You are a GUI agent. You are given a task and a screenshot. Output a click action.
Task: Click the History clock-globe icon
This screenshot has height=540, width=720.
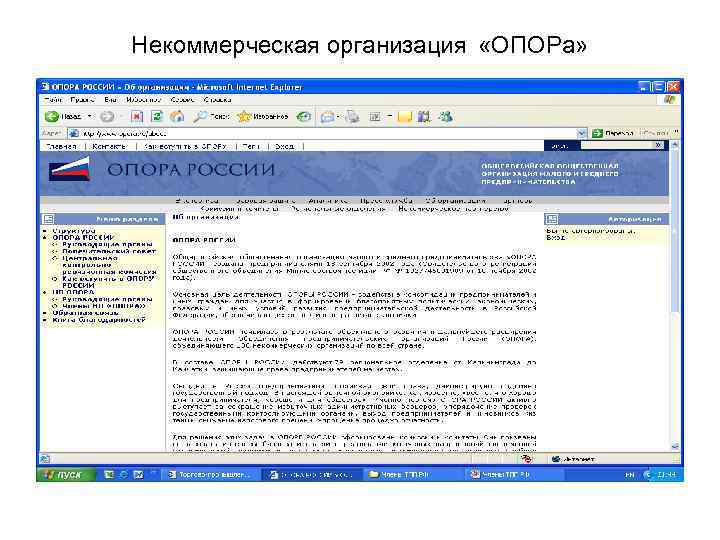(304, 117)
